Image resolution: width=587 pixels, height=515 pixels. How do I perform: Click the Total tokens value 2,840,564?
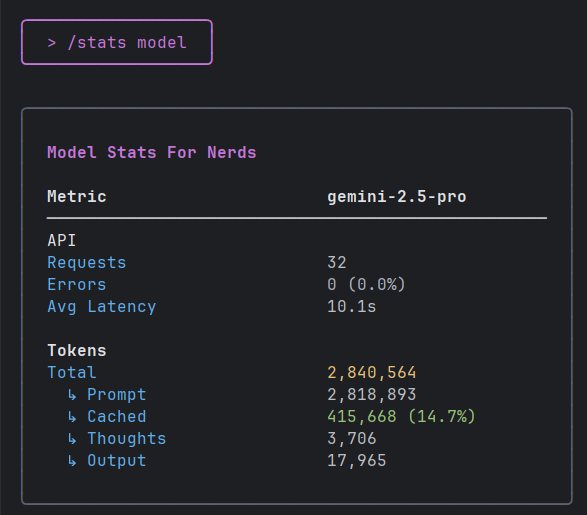click(372, 373)
